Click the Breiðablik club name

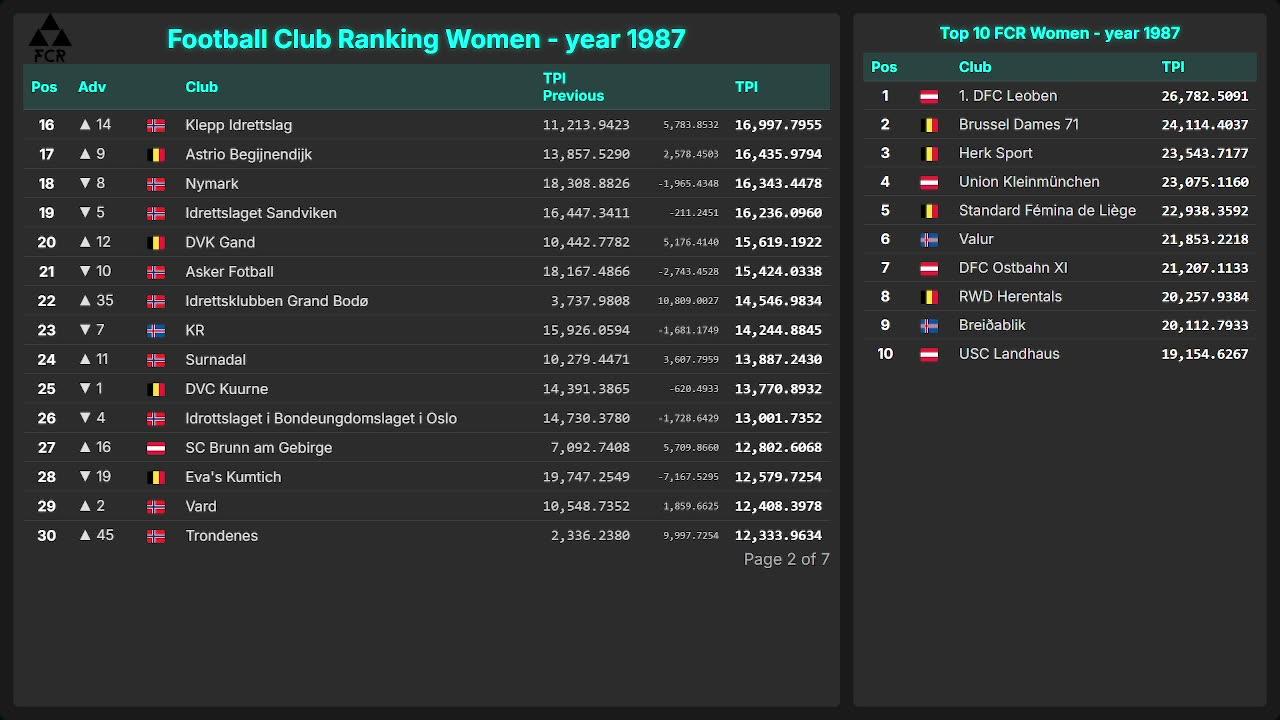[x=992, y=325]
